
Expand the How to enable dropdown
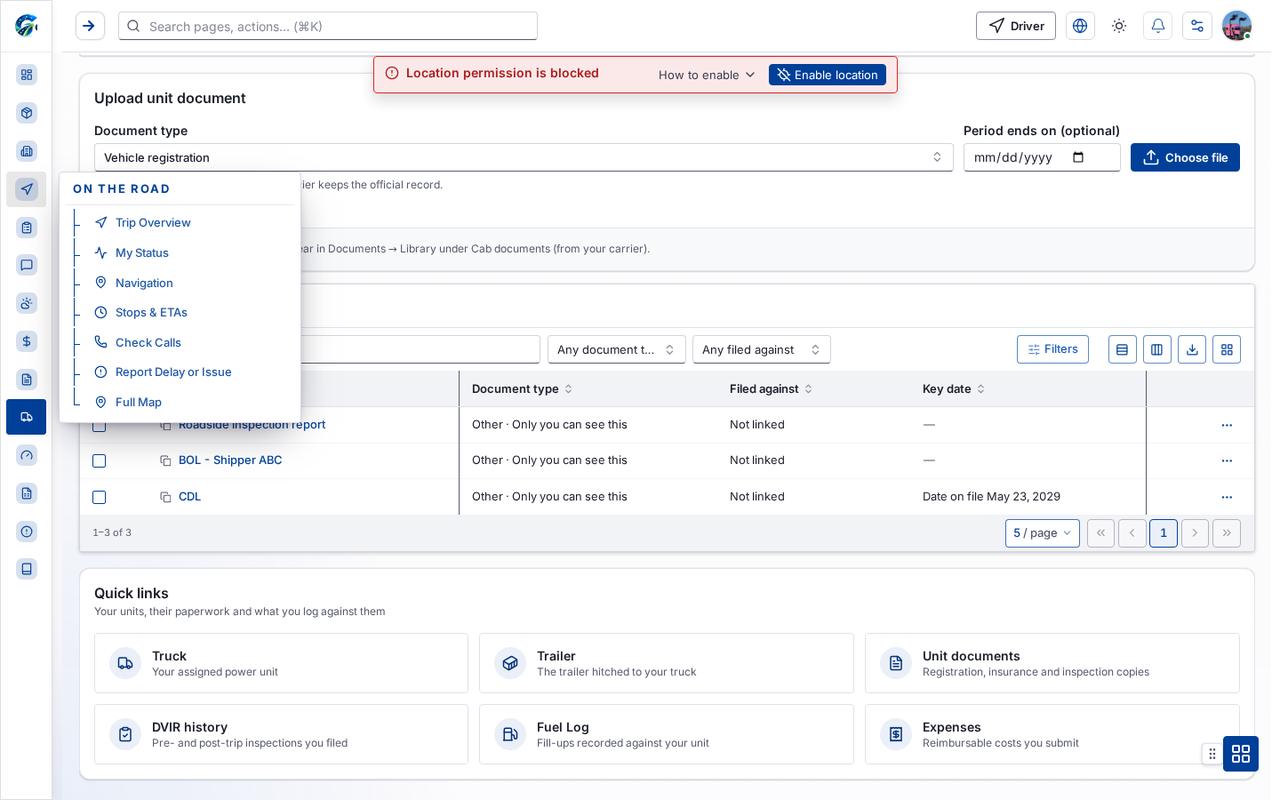tap(707, 75)
